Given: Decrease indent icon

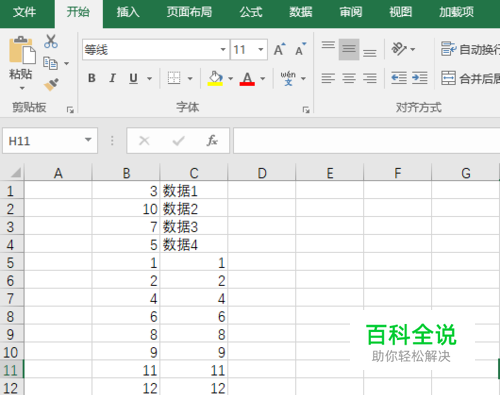Looking at the screenshot, I should click(399, 78).
